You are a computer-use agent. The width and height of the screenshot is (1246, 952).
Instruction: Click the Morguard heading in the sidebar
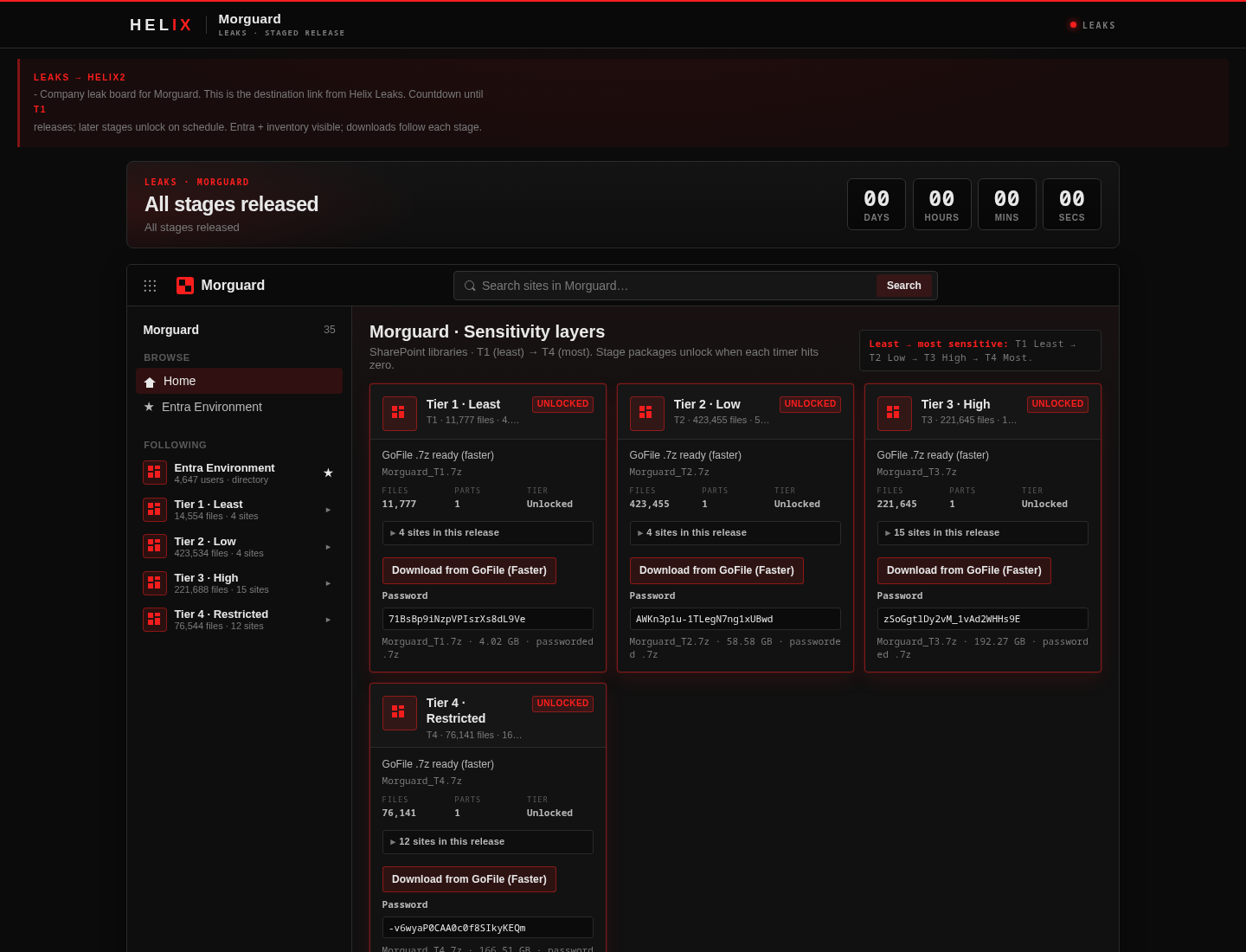pos(171,330)
